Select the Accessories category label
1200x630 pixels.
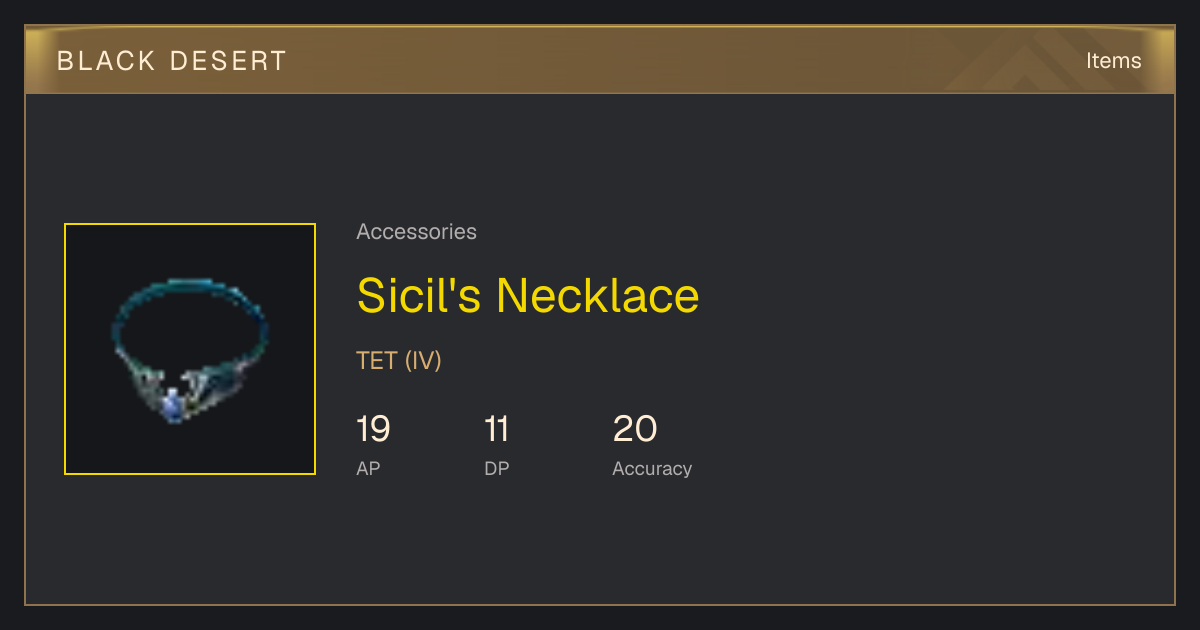416,232
